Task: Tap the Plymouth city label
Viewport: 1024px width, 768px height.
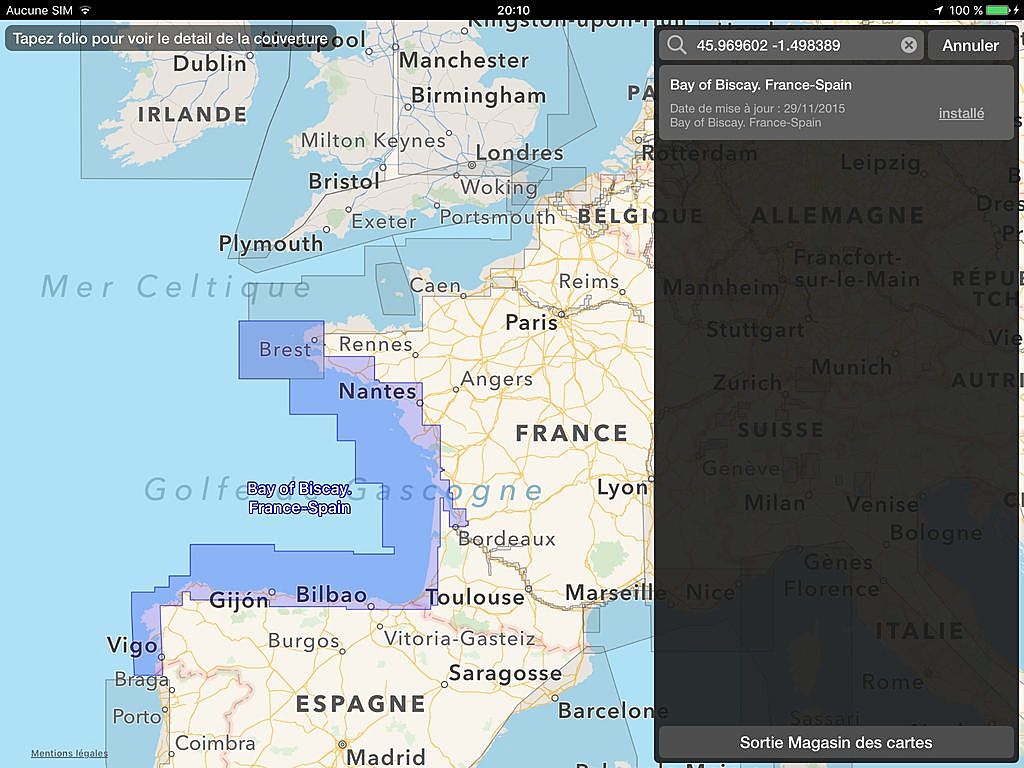Action: point(270,244)
